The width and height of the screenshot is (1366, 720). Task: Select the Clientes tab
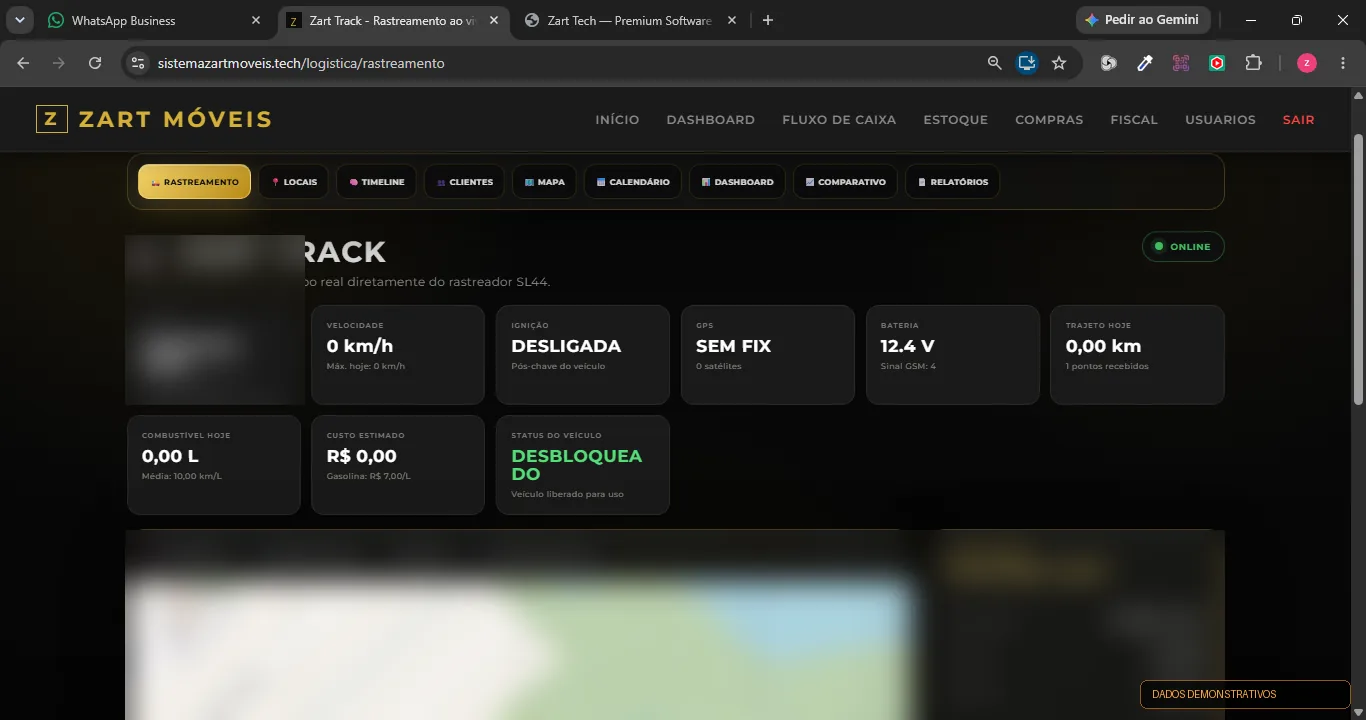coord(464,182)
